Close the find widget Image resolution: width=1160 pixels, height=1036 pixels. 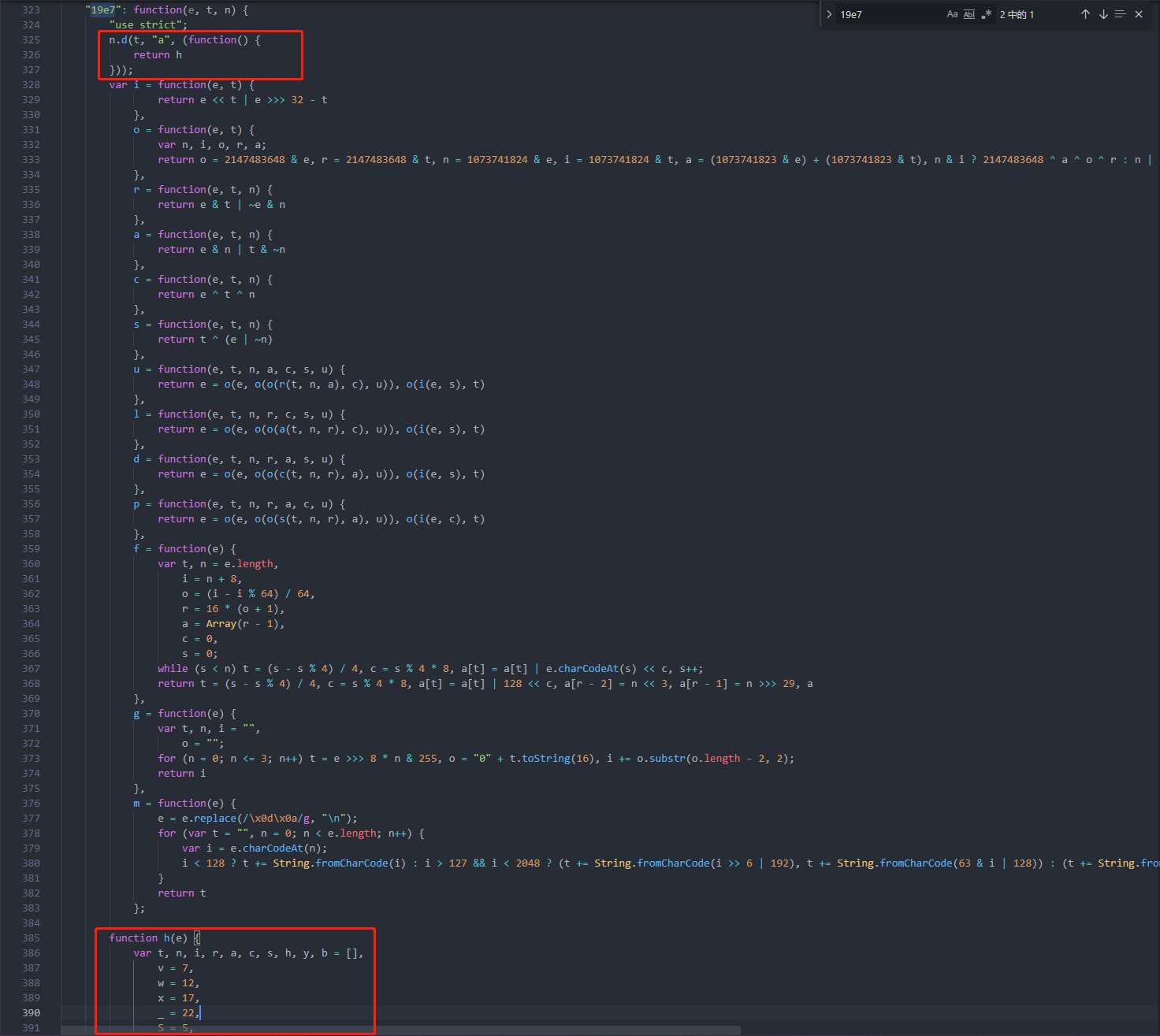(1139, 14)
